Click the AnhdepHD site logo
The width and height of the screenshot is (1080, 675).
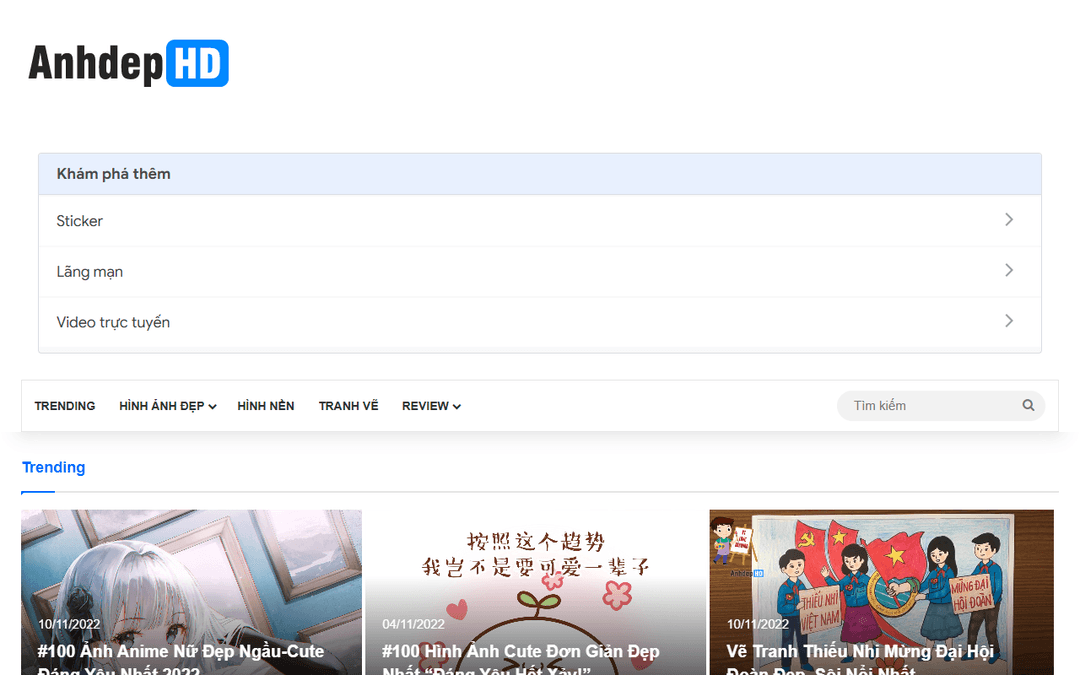(128, 63)
